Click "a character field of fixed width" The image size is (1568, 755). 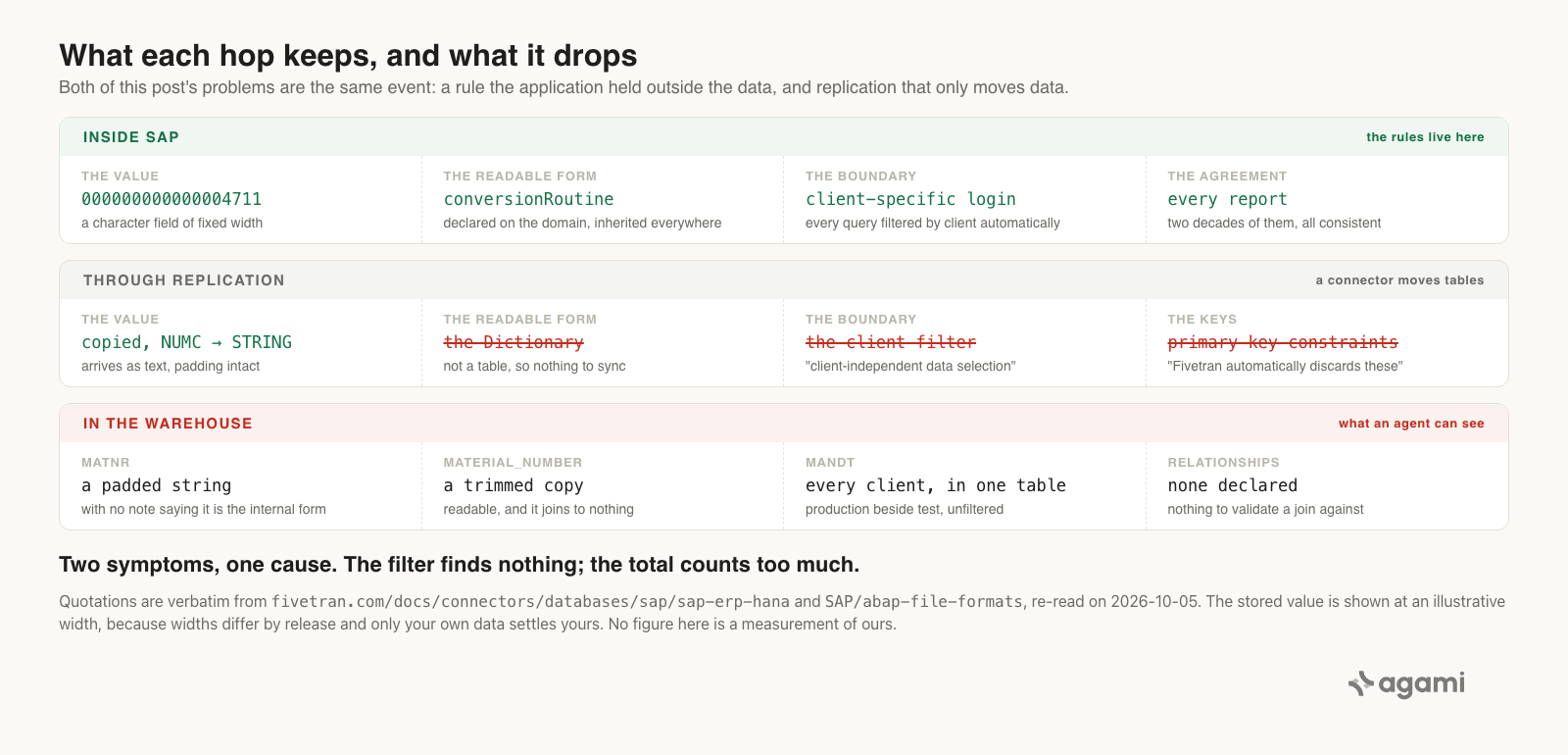(x=171, y=224)
